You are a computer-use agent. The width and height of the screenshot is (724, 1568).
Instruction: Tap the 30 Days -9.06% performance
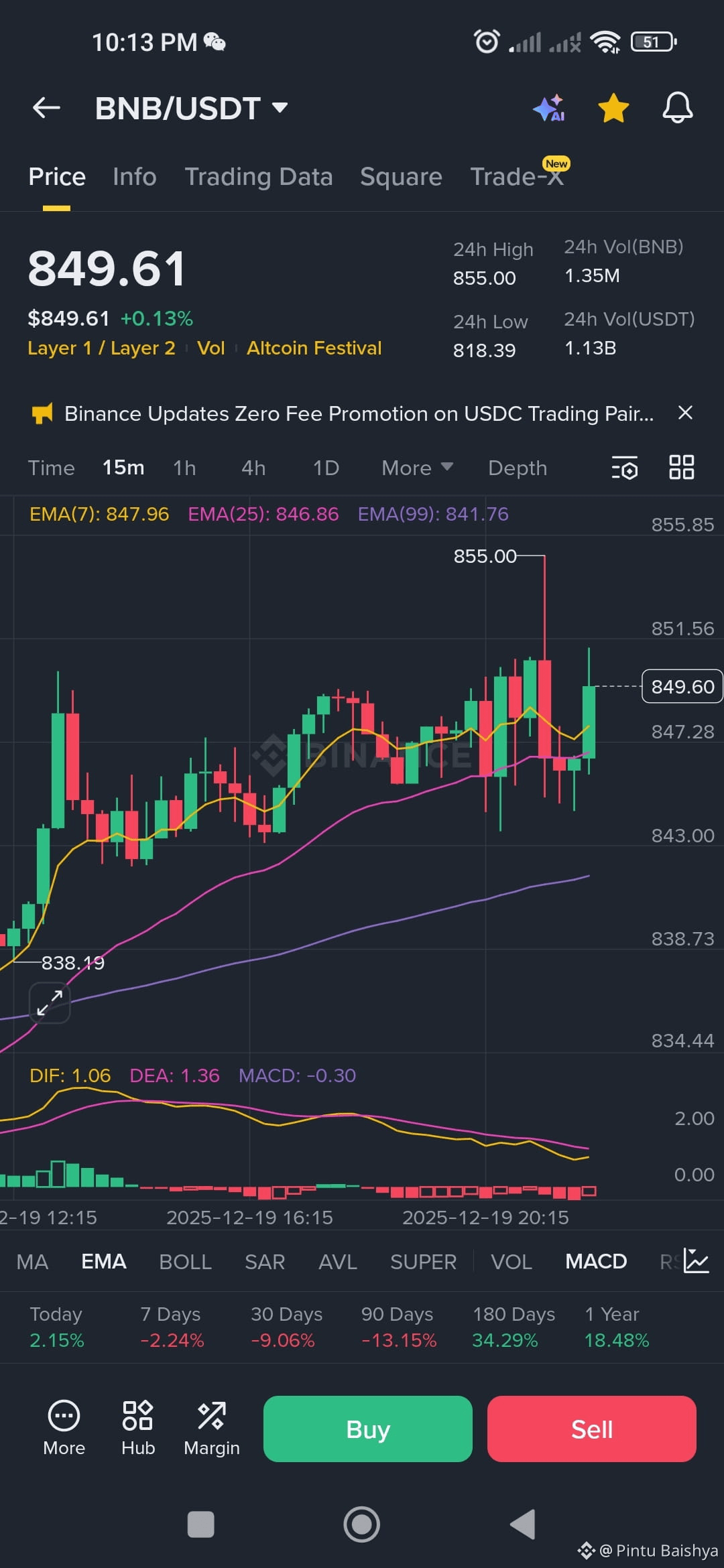pos(286,1327)
